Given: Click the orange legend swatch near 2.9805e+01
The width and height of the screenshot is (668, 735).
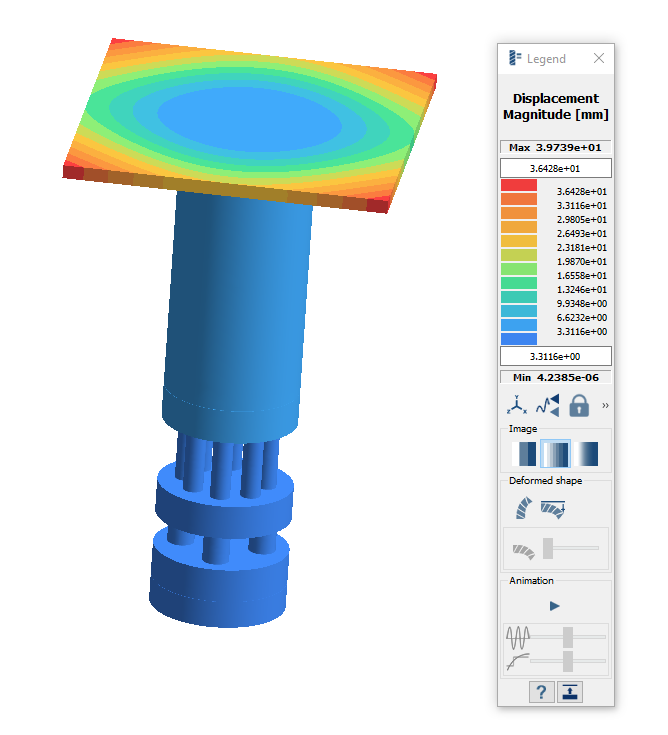Looking at the screenshot, I should (x=519, y=213).
